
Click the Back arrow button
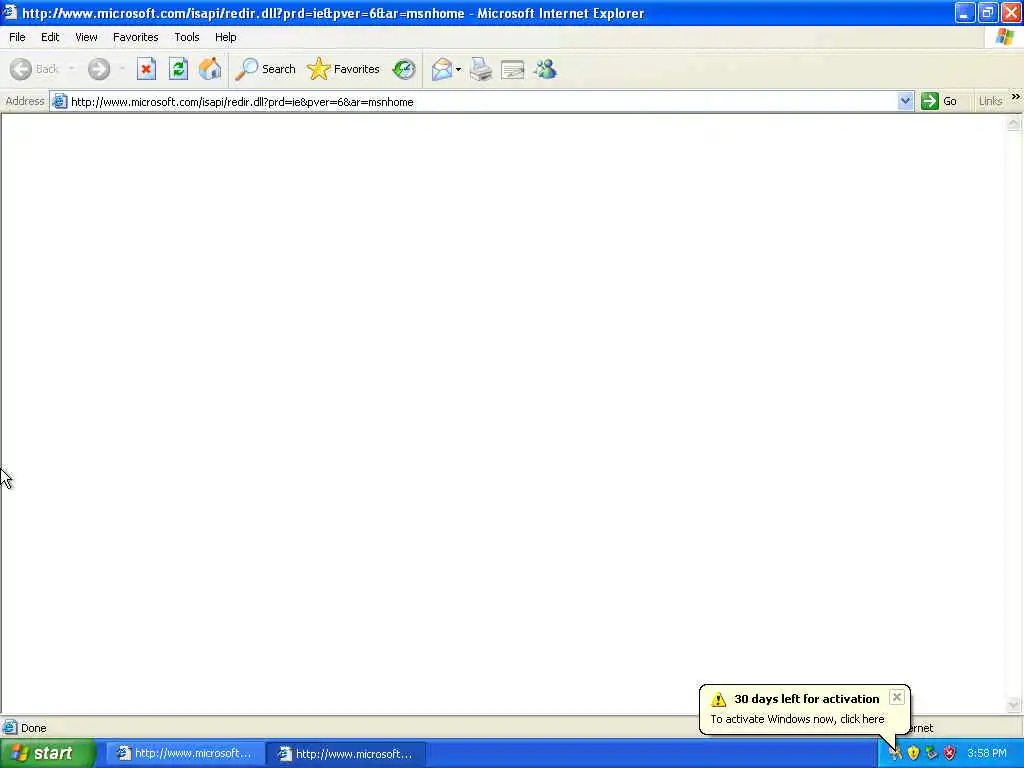tap(22, 69)
